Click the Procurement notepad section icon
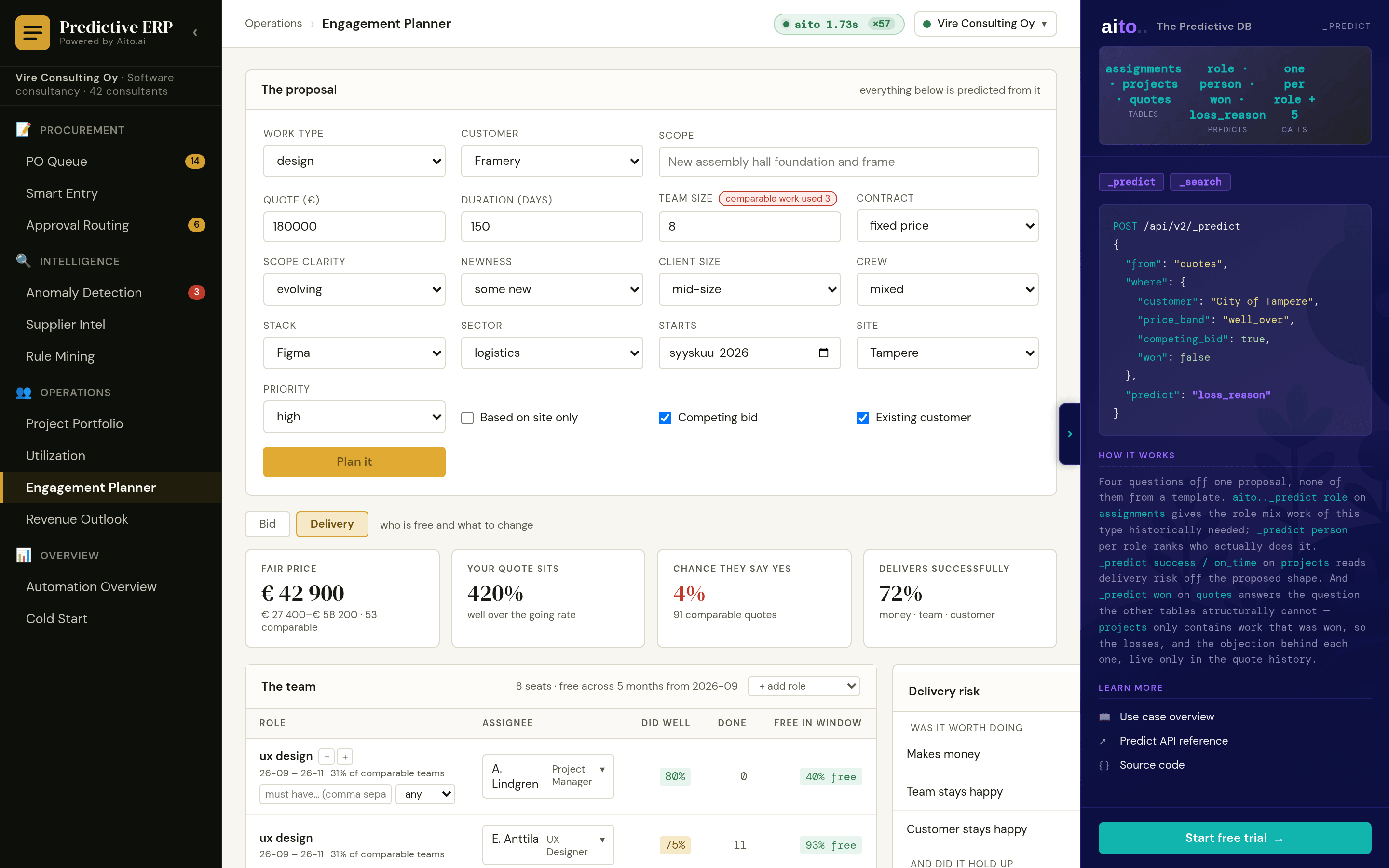This screenshot has height=868, width=1389. point(24,130)
